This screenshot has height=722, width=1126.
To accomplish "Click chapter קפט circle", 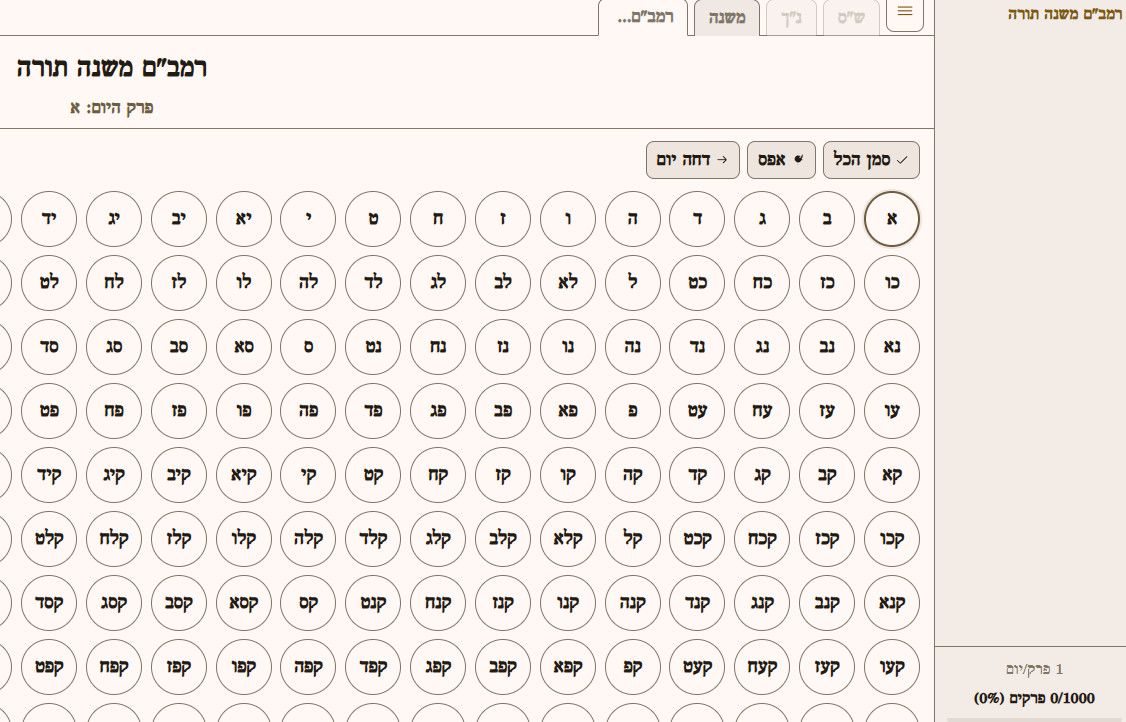I will tap(49, 666).
